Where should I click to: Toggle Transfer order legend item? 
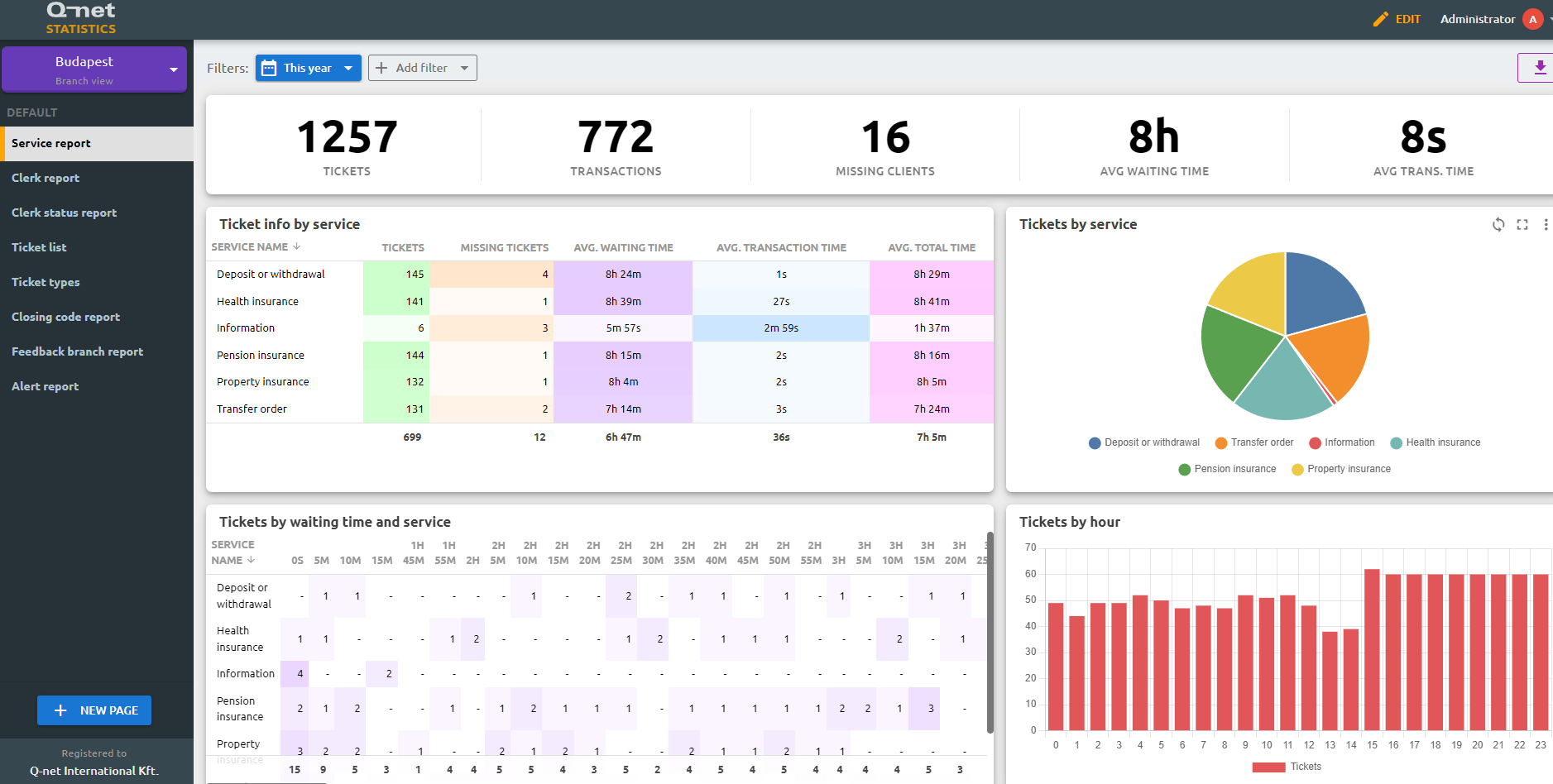1254,442
